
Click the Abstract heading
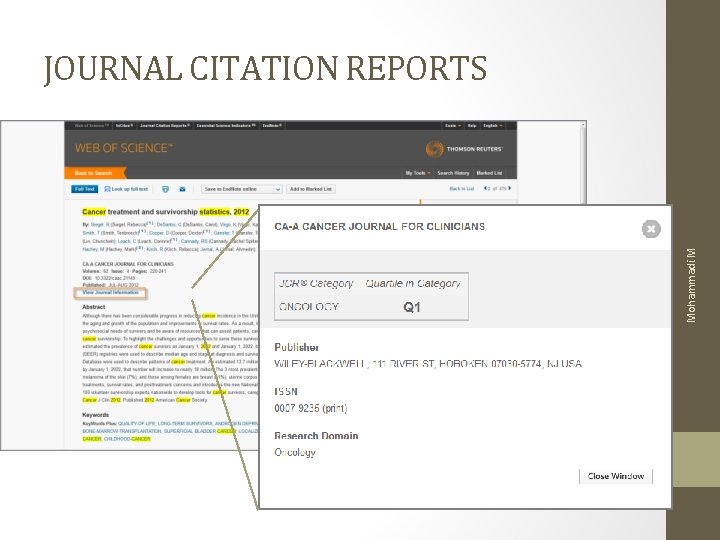pos(94,307)
